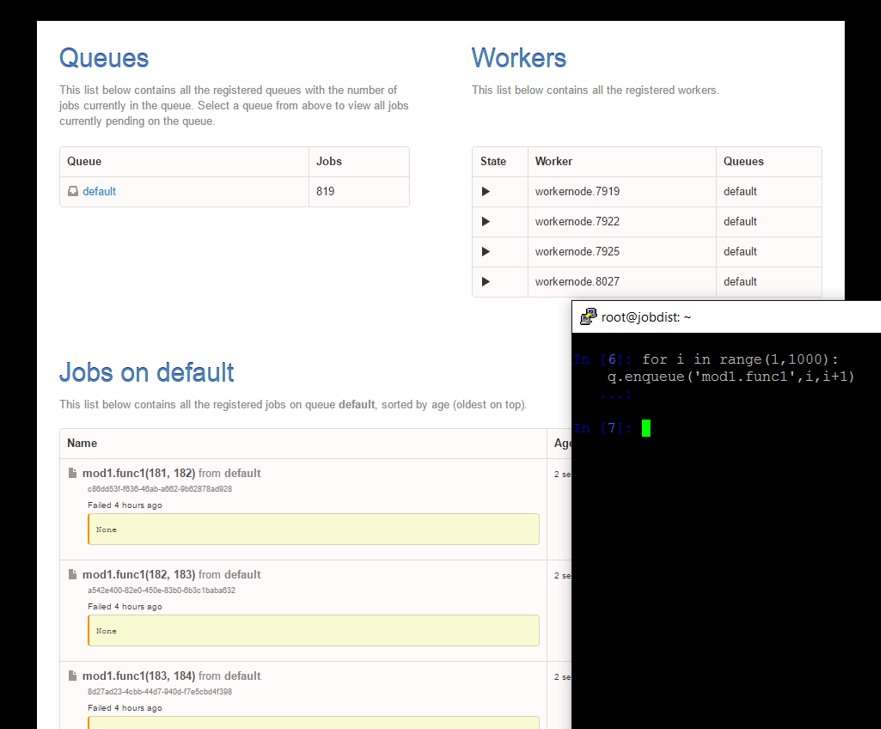Click Failed 4 hours ago under job 183, 184
881x729 pixels.
tap(125, 708)
